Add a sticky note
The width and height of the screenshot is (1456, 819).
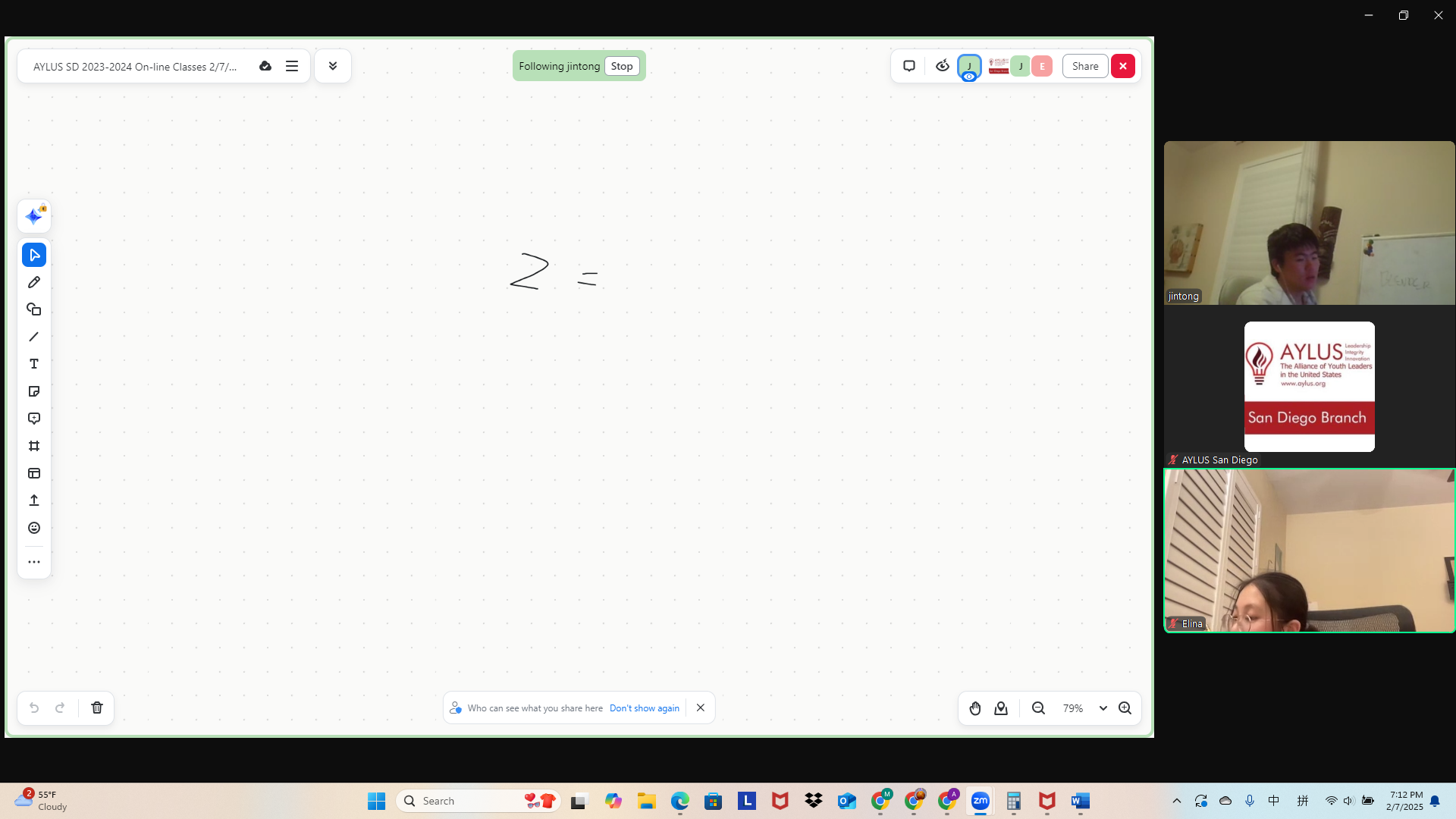pos(34,391)
